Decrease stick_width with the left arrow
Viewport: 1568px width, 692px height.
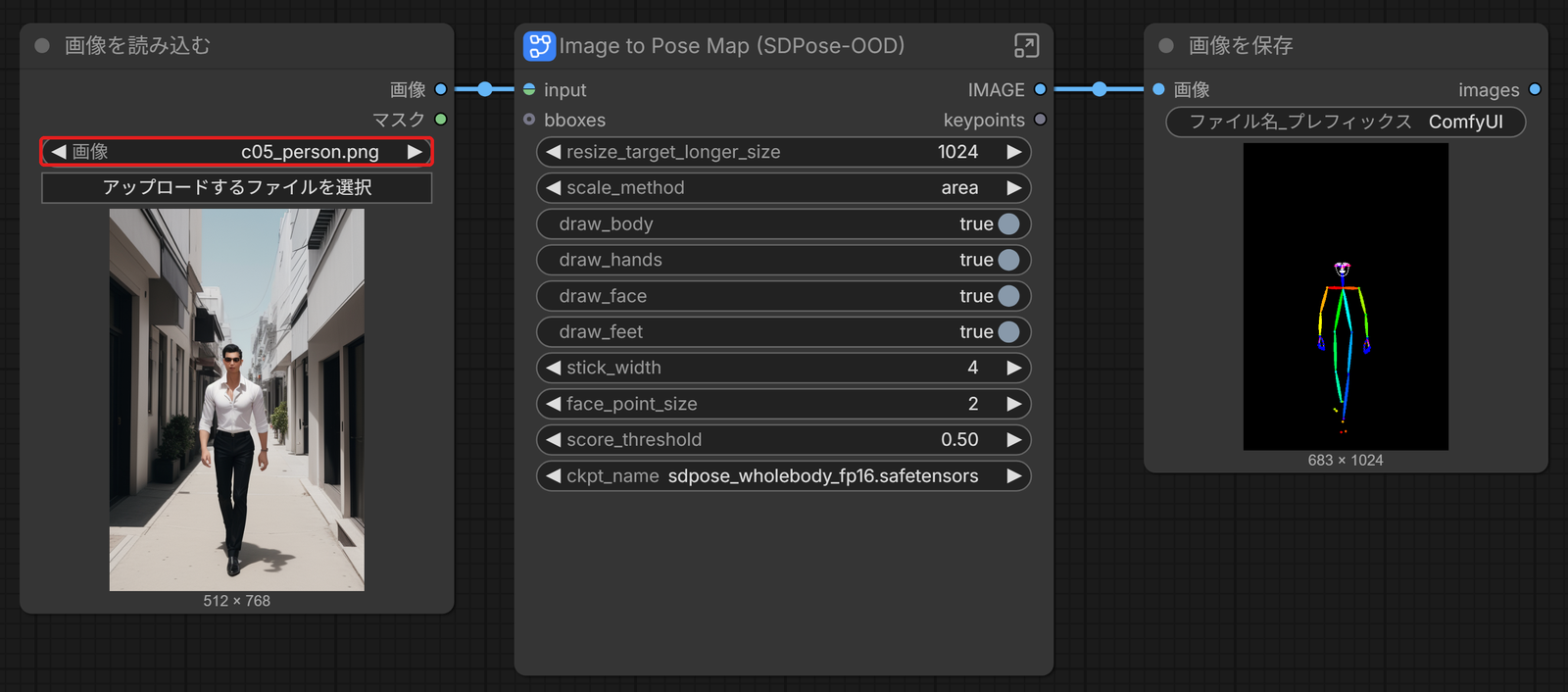(554, 368)
